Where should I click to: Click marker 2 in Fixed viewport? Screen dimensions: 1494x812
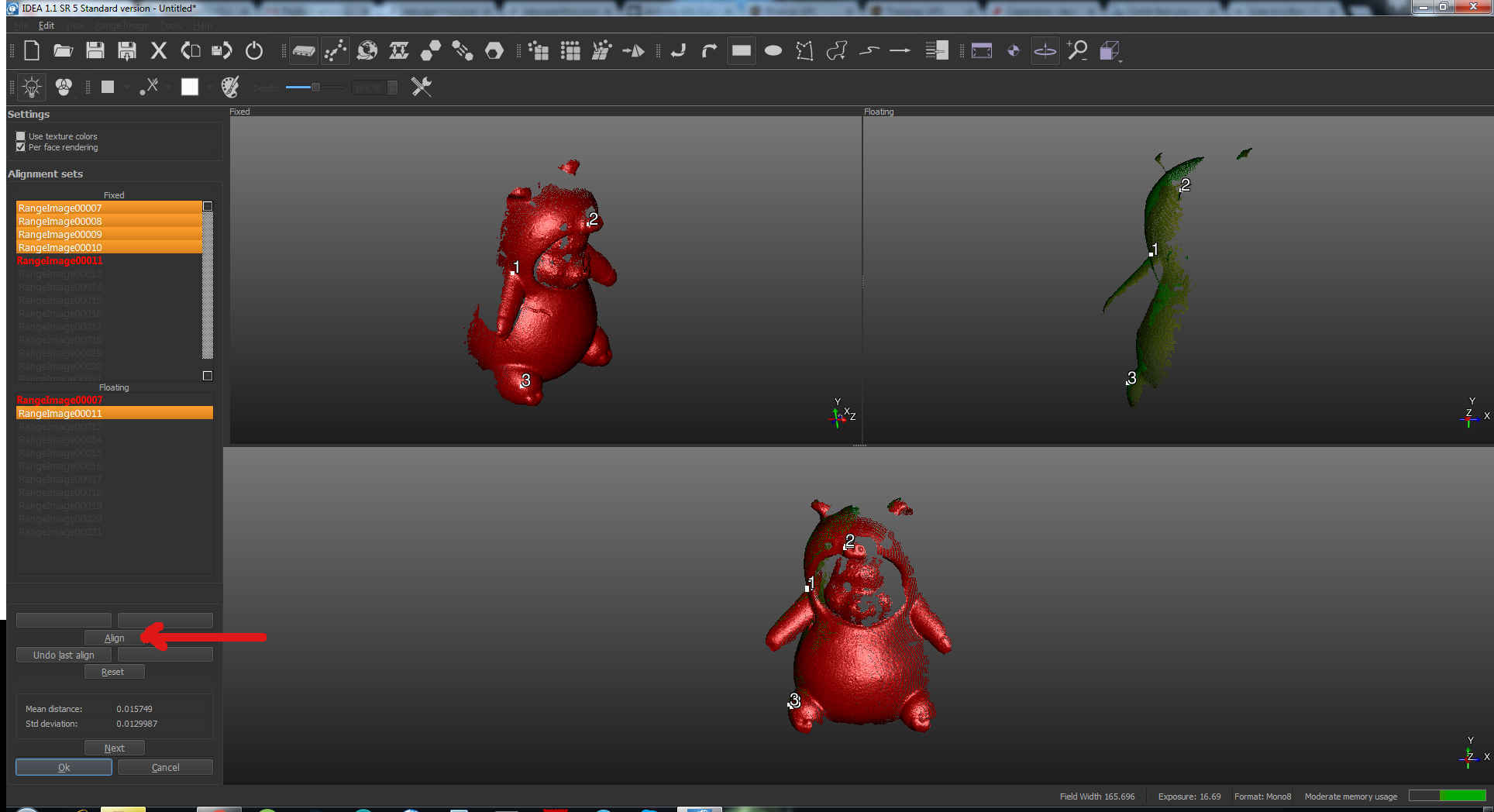[x=592, y=220]
